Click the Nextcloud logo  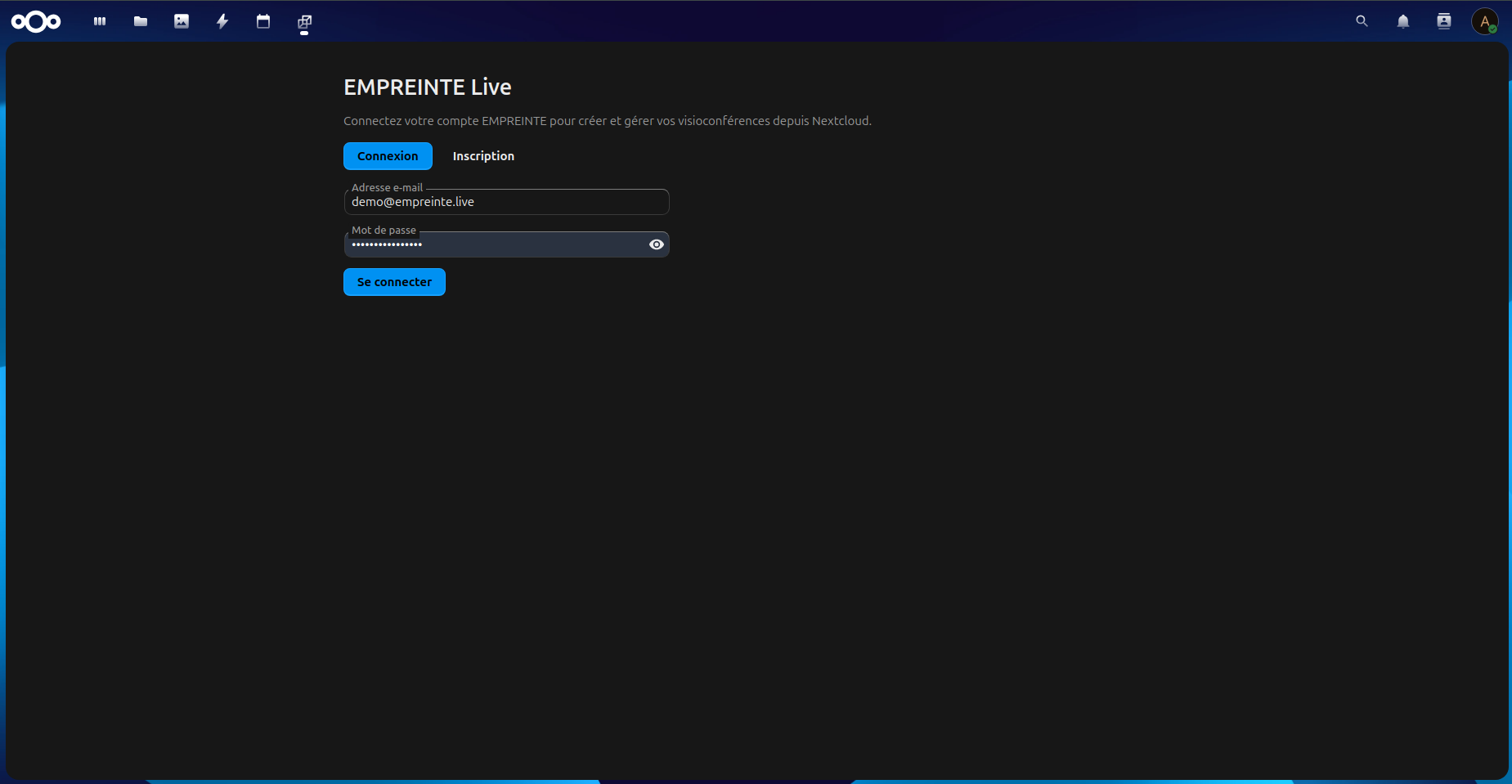click(36, 21)
